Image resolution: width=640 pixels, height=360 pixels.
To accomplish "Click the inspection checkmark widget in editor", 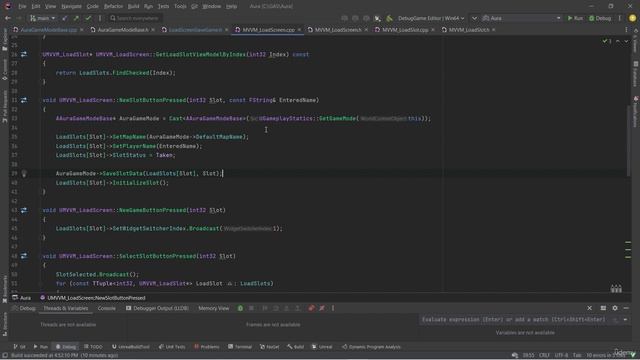I will (x=606, y=41).
